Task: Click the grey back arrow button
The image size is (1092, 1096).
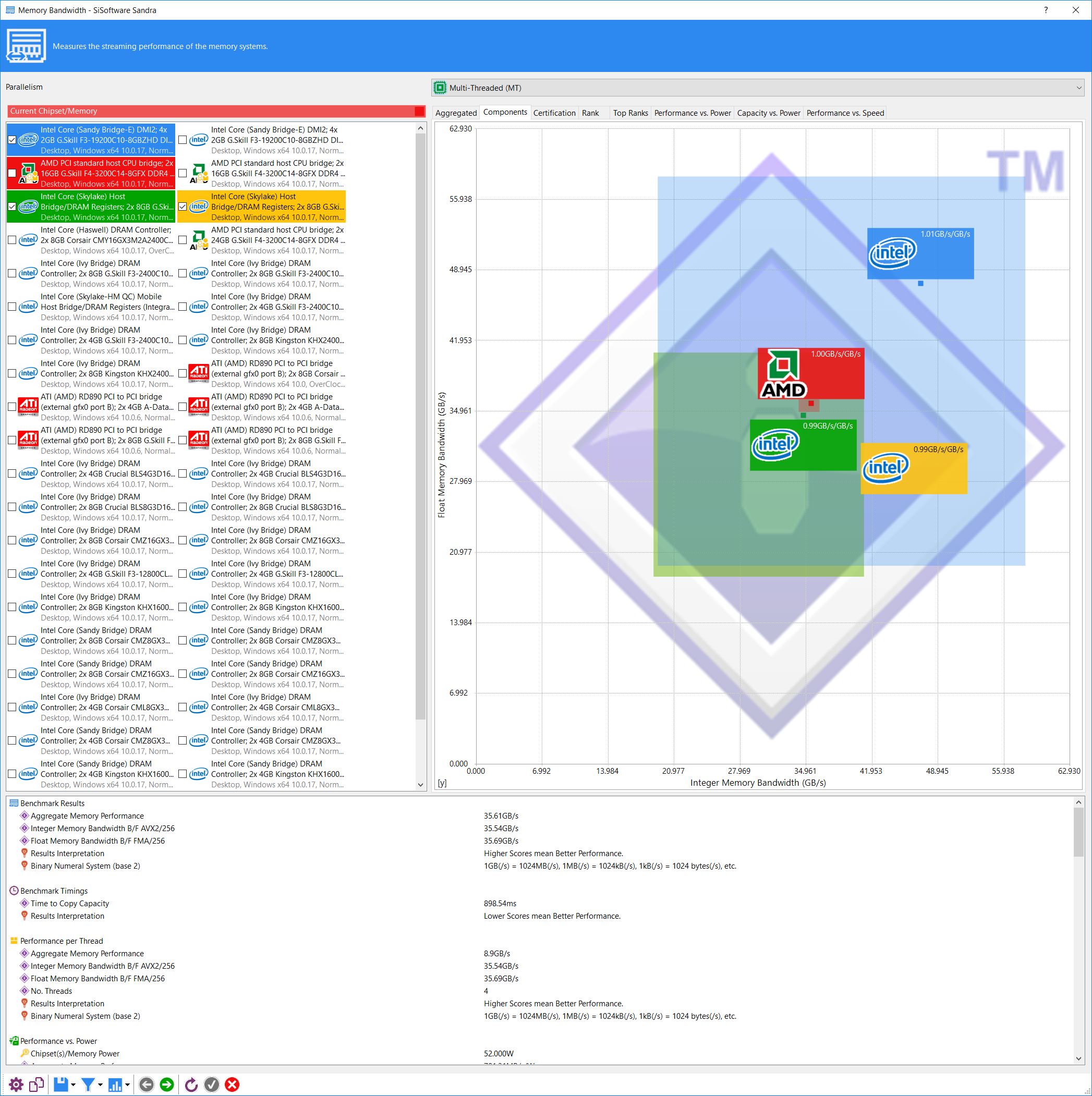Action: [x=147, y=1085]
